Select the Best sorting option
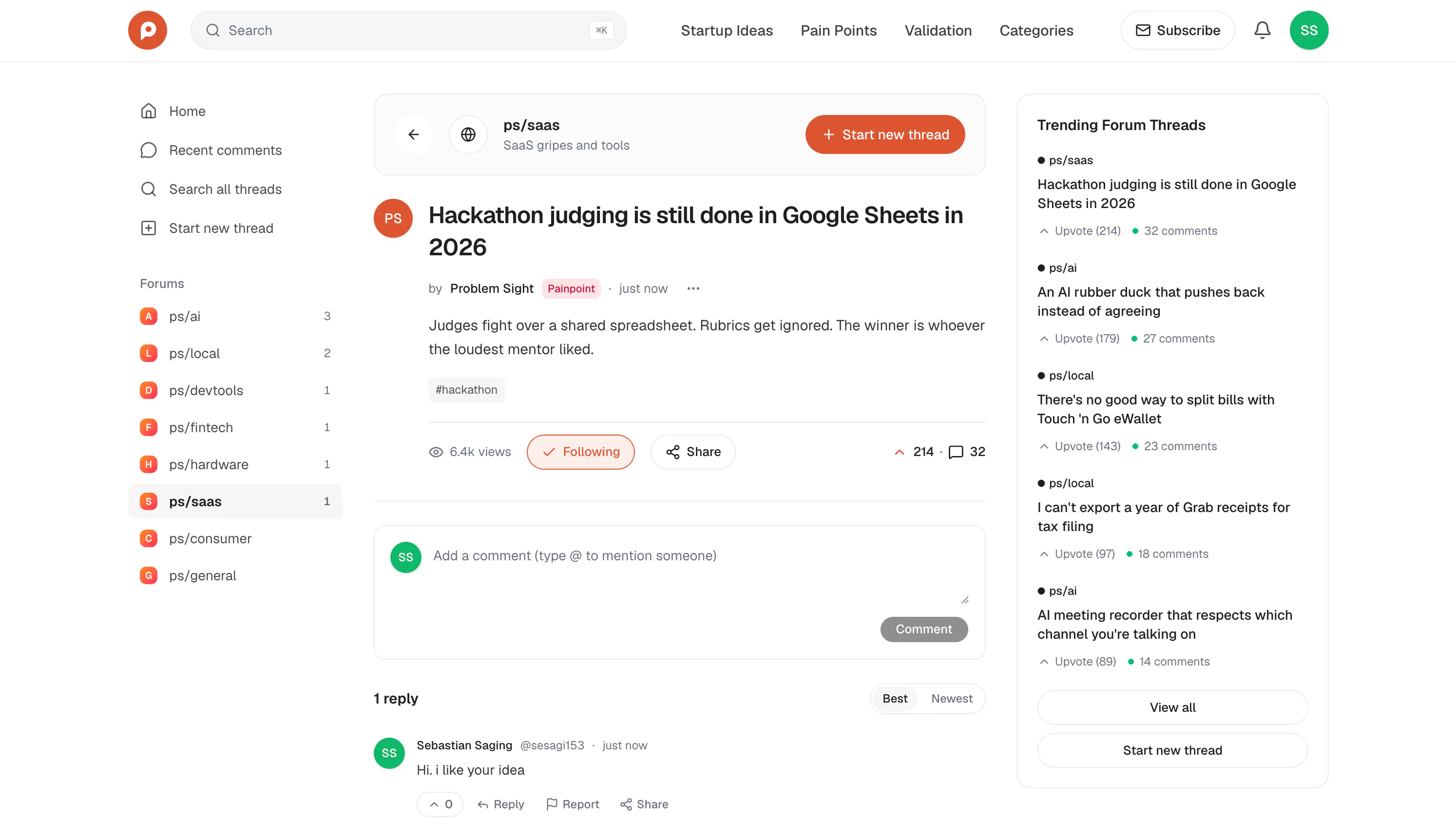Image resolution: width=1456 pixels, height=838 pixels. 894,698
